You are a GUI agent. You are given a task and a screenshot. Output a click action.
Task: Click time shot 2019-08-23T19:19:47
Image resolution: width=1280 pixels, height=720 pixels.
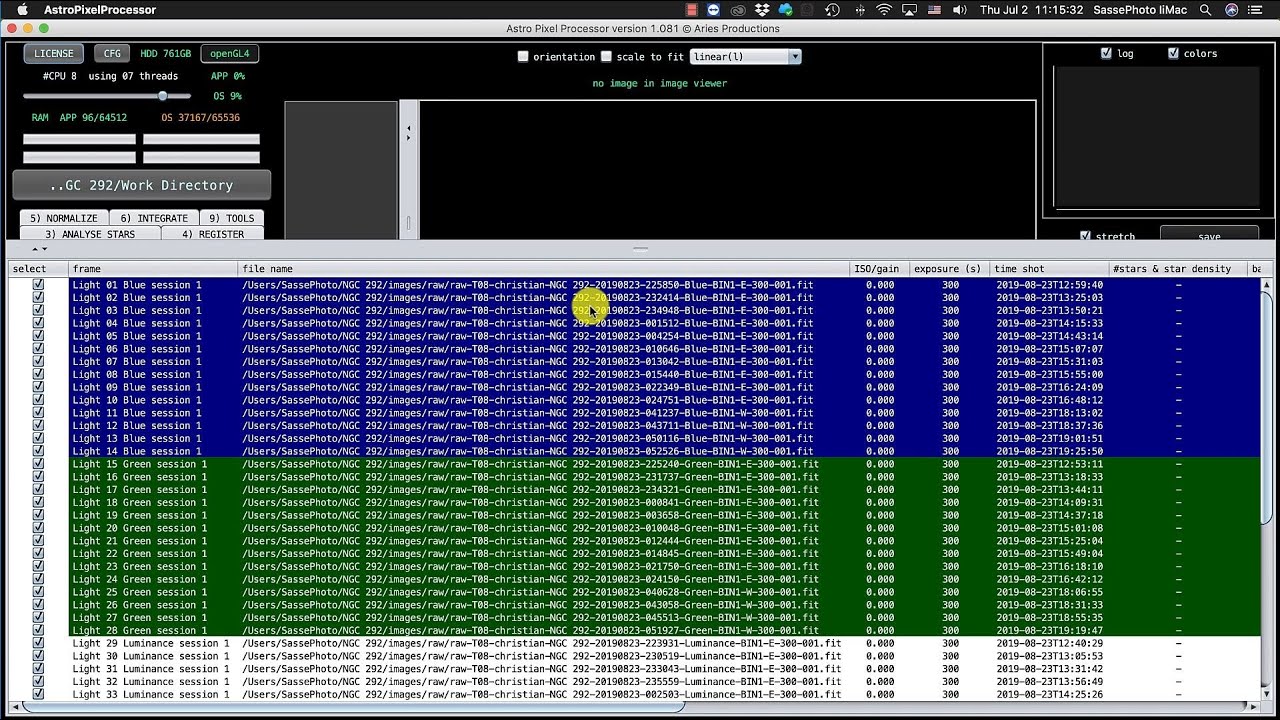point(1049,630)
